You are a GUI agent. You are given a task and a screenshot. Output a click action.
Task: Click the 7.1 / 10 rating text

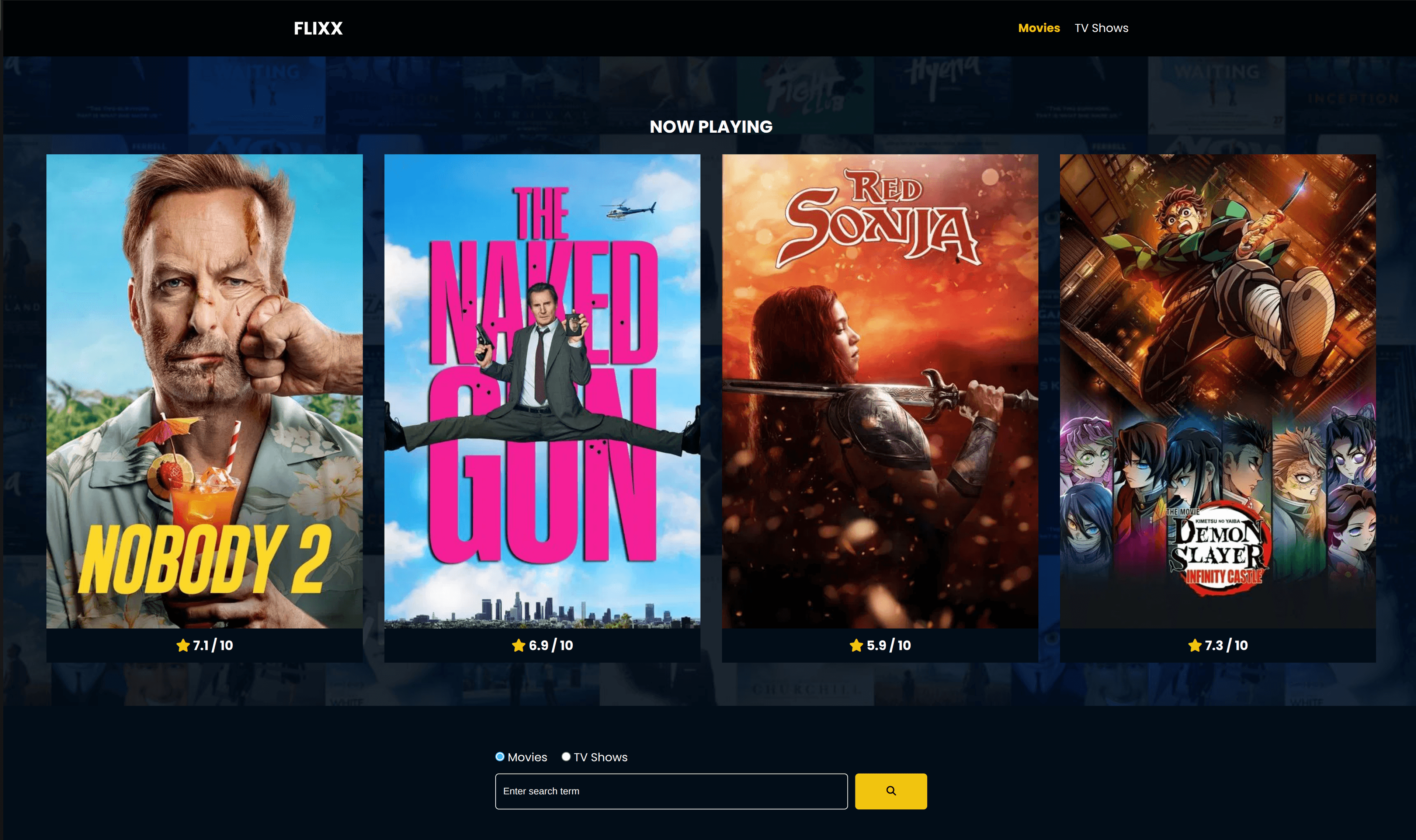(213, 645)
